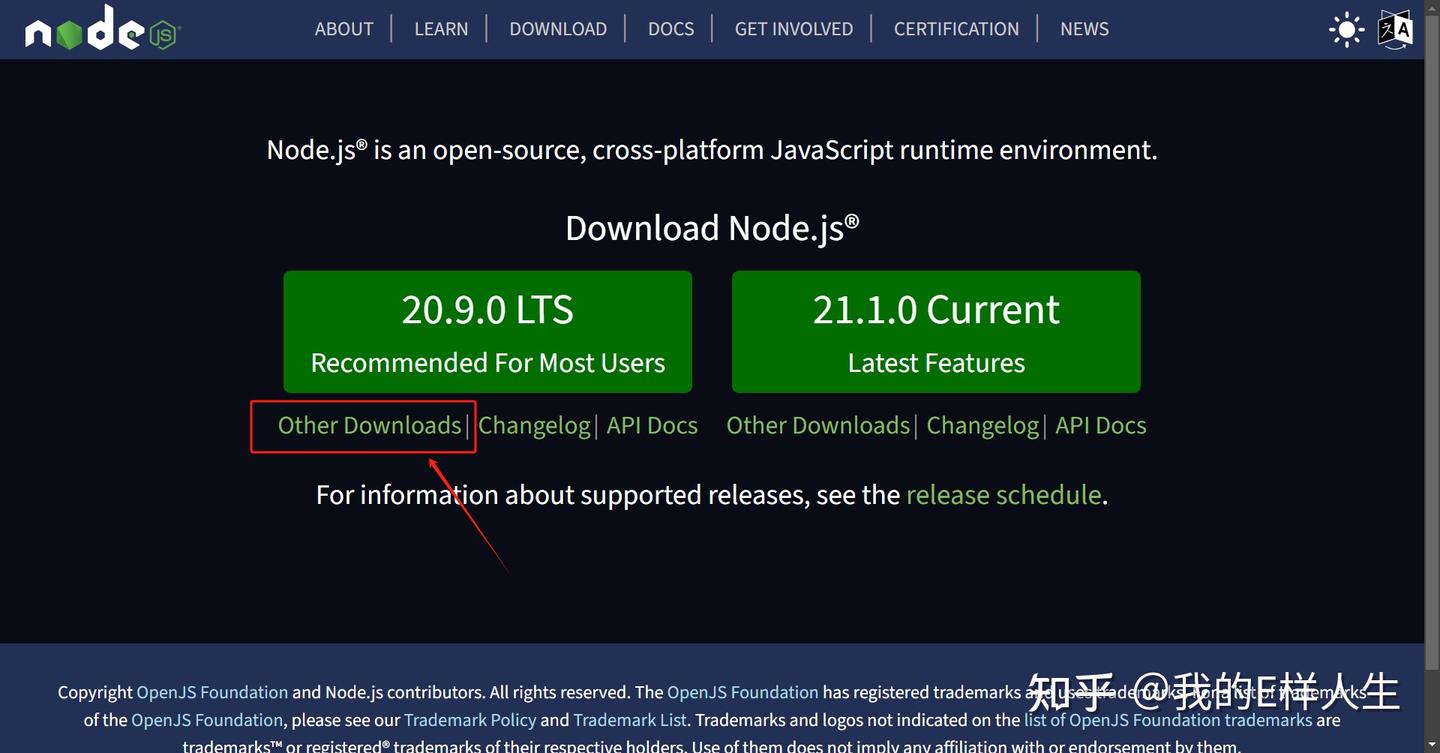Open the language selector icon
This screenshot has height=753, width=1440.
click(x=1394, y=29)
